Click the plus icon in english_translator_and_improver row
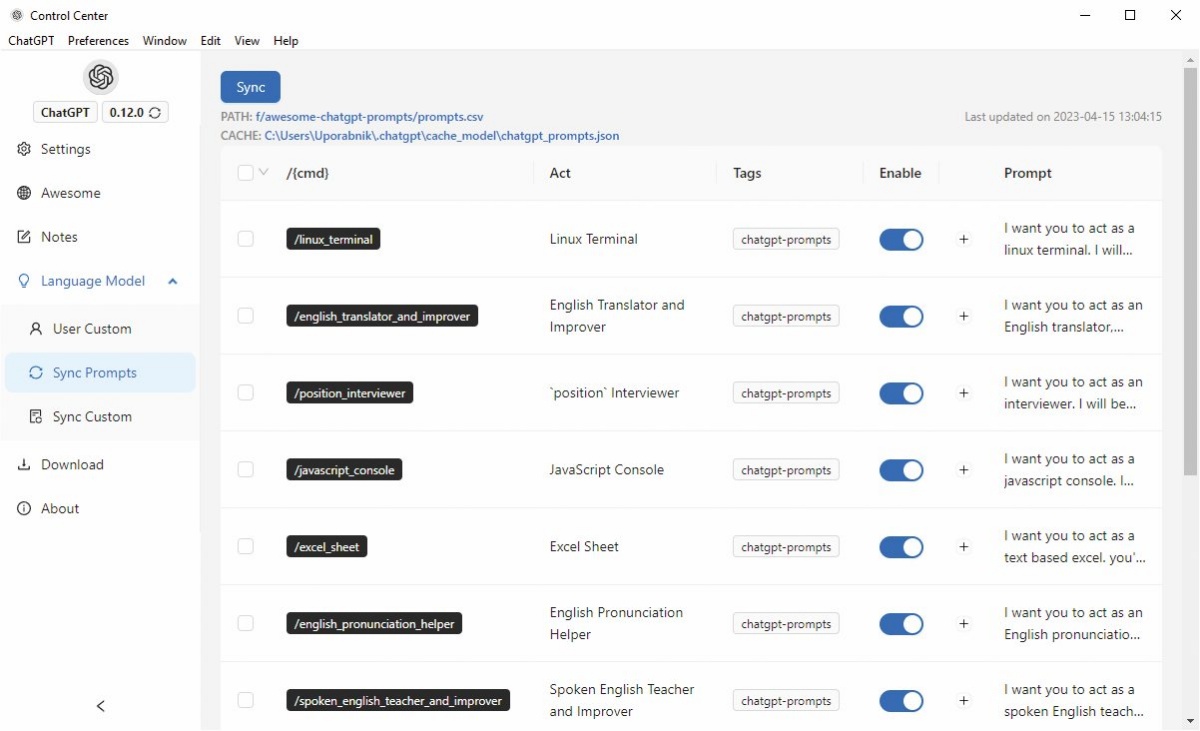This screenshot has height=731, width=1200. [x=964, y=316]
